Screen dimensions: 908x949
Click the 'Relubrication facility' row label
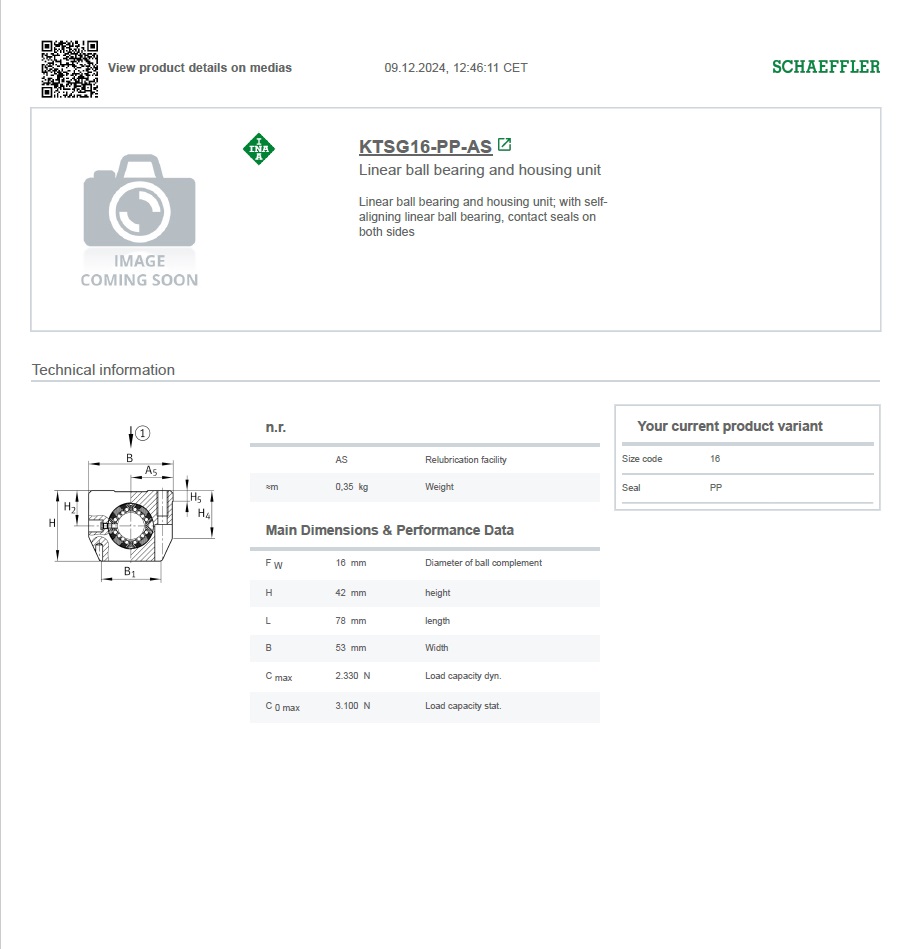pyautogui.click(x=466, y=460)
